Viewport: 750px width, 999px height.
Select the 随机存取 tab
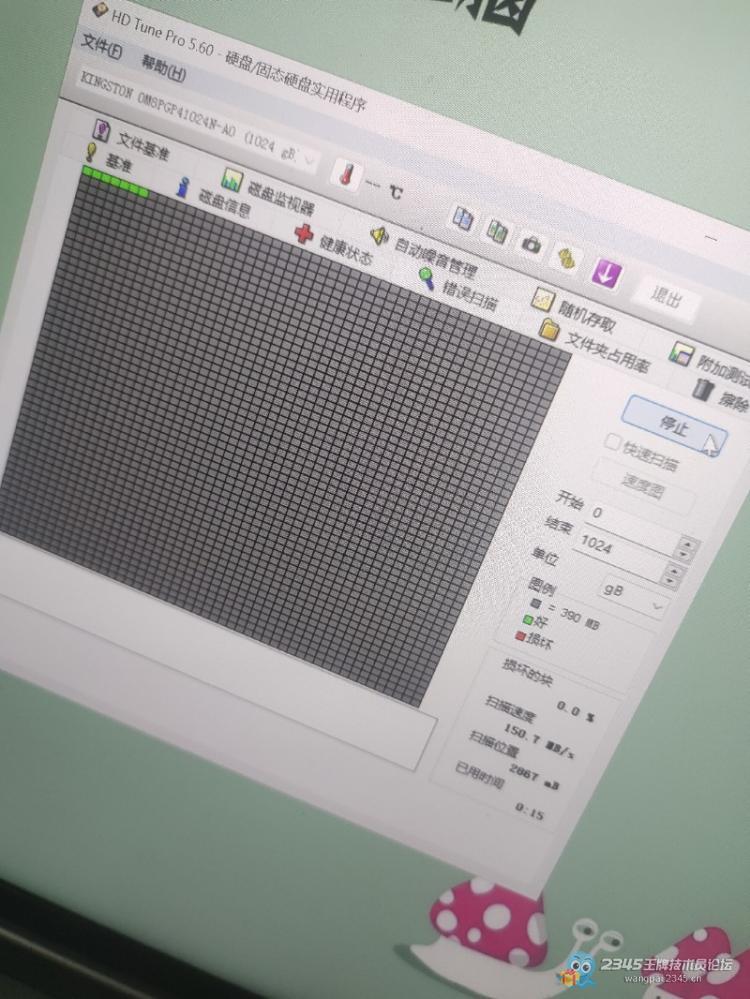[574, 312]
